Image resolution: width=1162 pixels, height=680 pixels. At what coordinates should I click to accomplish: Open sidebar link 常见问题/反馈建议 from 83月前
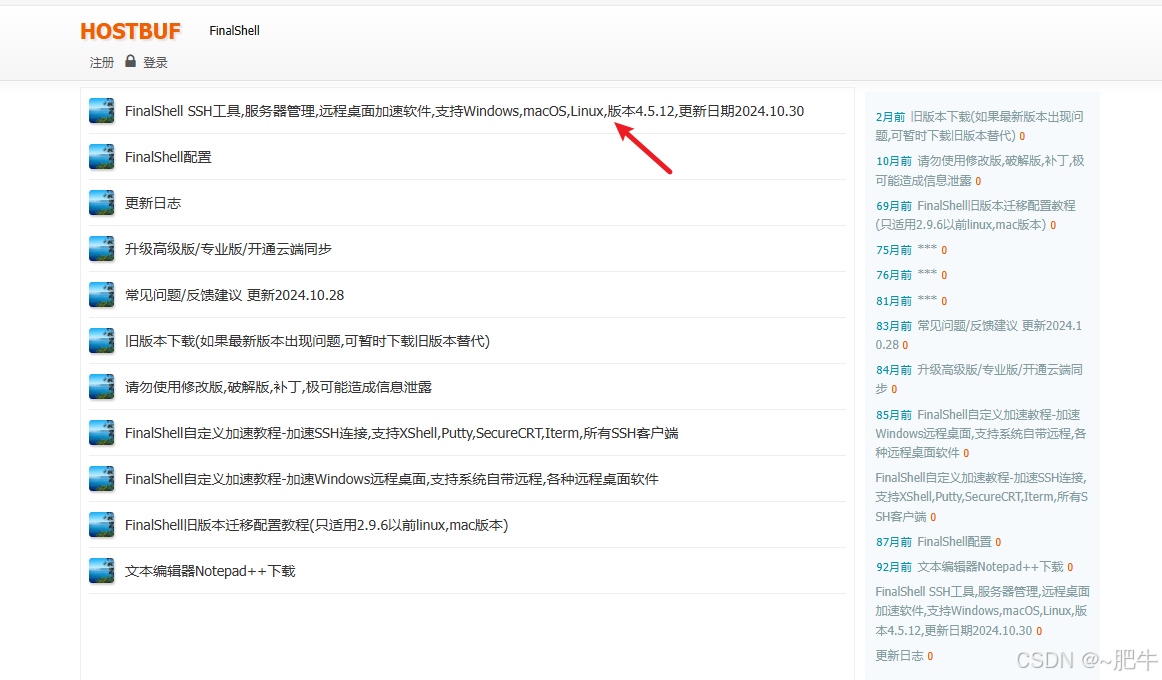pyautogui.click(x=978, y=335)
